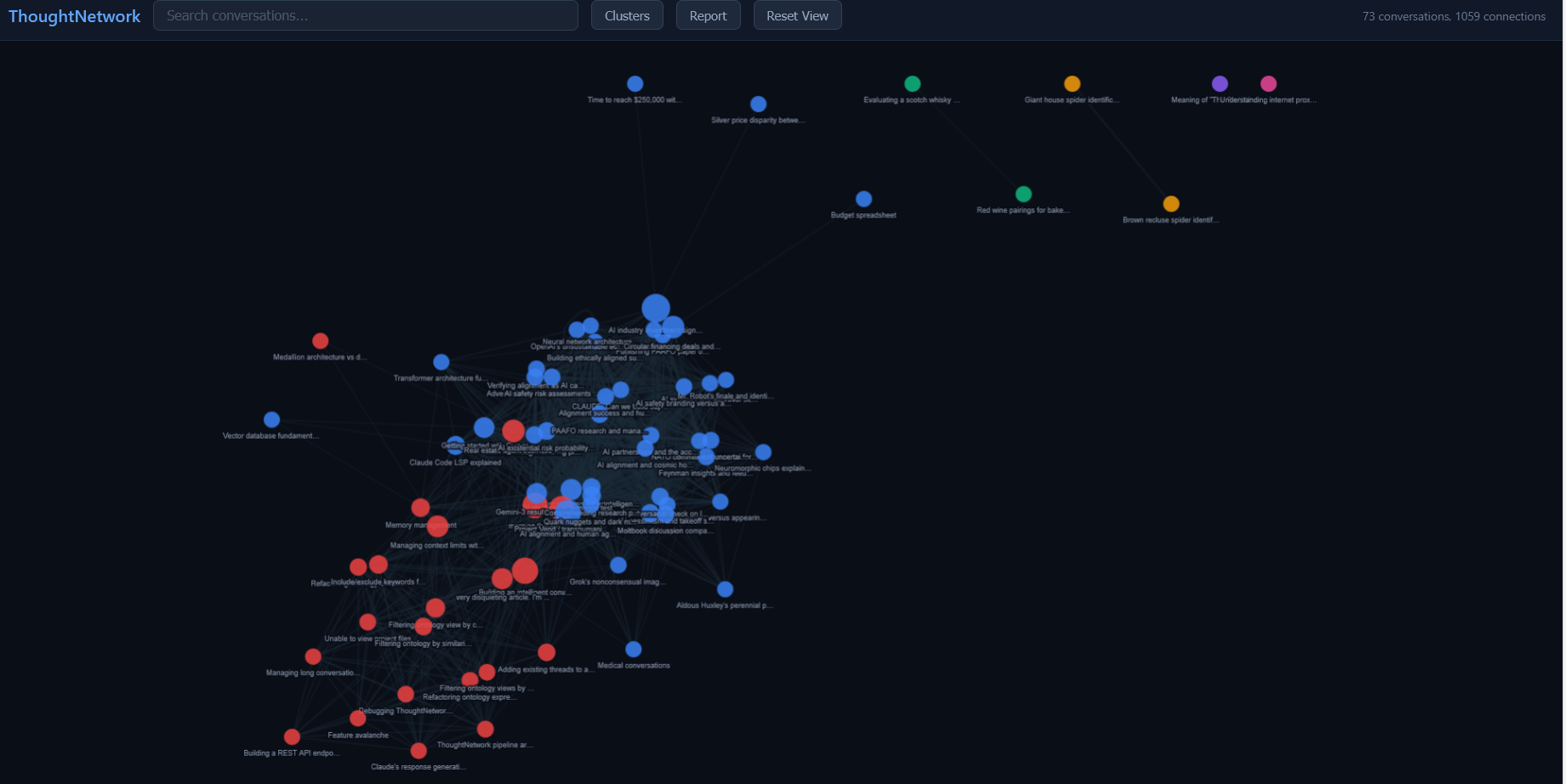Click the 'ThoughtNetwork pipeline ar...' label
This screenshot has height=784, width=1566.
click(x=485, y=745)
